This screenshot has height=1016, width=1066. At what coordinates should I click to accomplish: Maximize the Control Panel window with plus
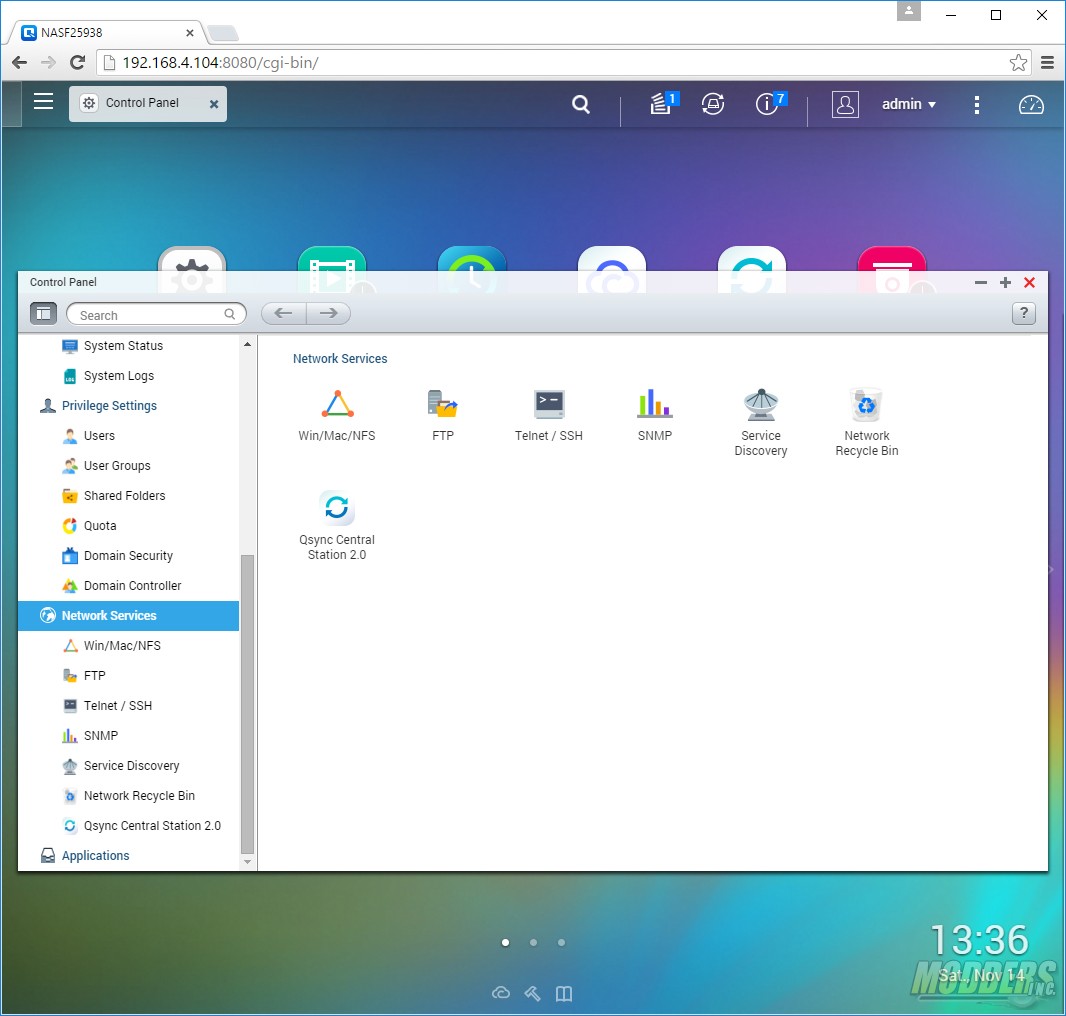pos(1005,282)
